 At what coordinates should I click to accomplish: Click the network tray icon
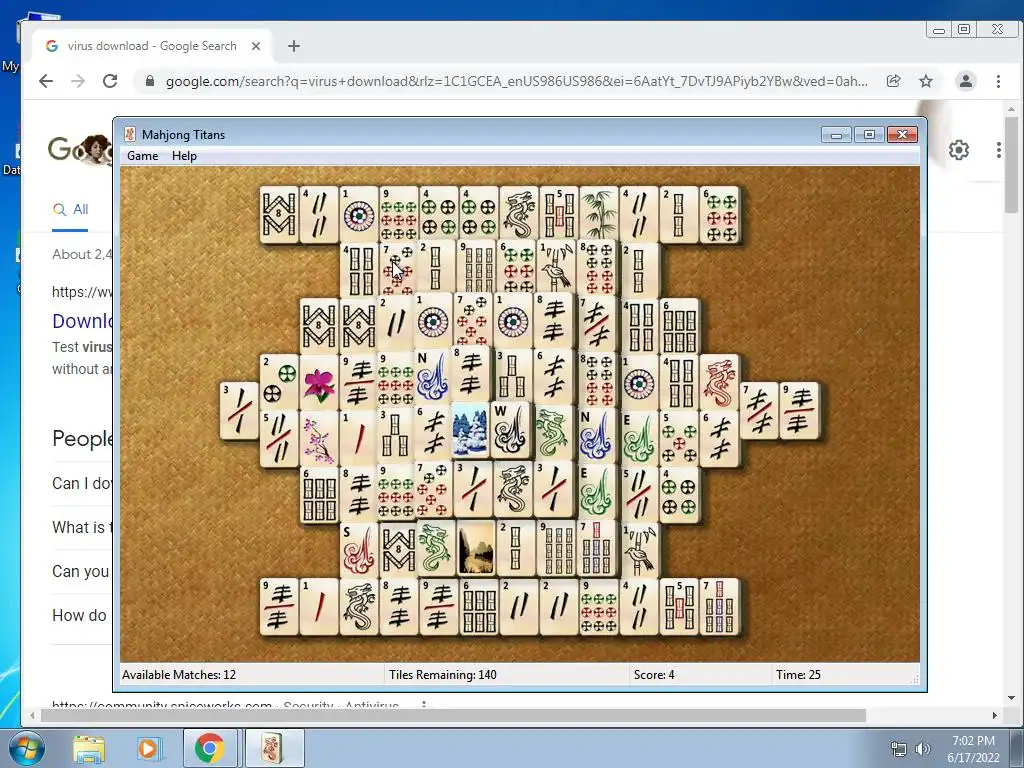[899, 749]
